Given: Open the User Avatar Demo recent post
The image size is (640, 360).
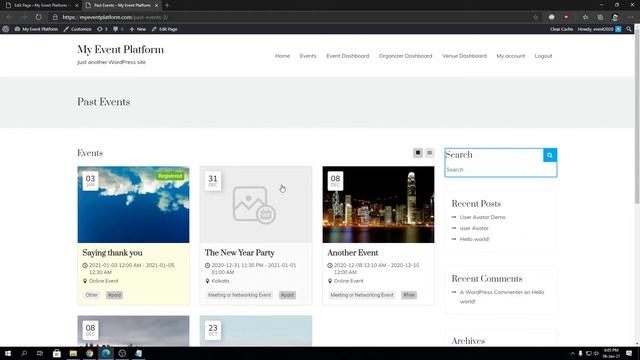Looking at the screenshot, I should point(482,217).
